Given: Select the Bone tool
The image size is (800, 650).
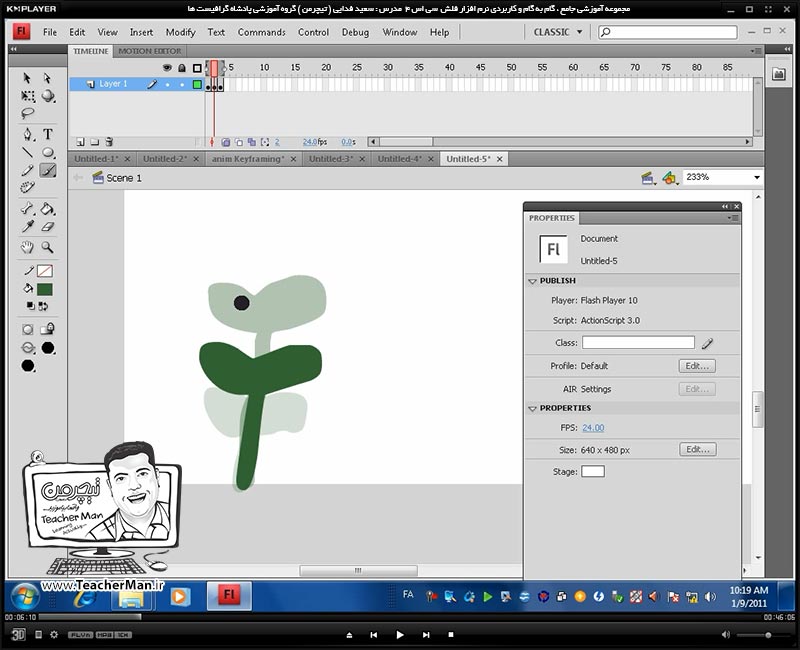Looking at the screenshot, I should pyautogui.click(x=28, y=209).
